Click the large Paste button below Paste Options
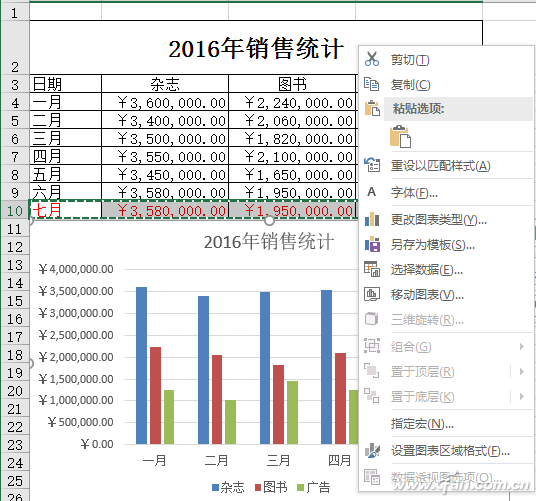This screenshot has height=501, width=536. tap(400, 136)
